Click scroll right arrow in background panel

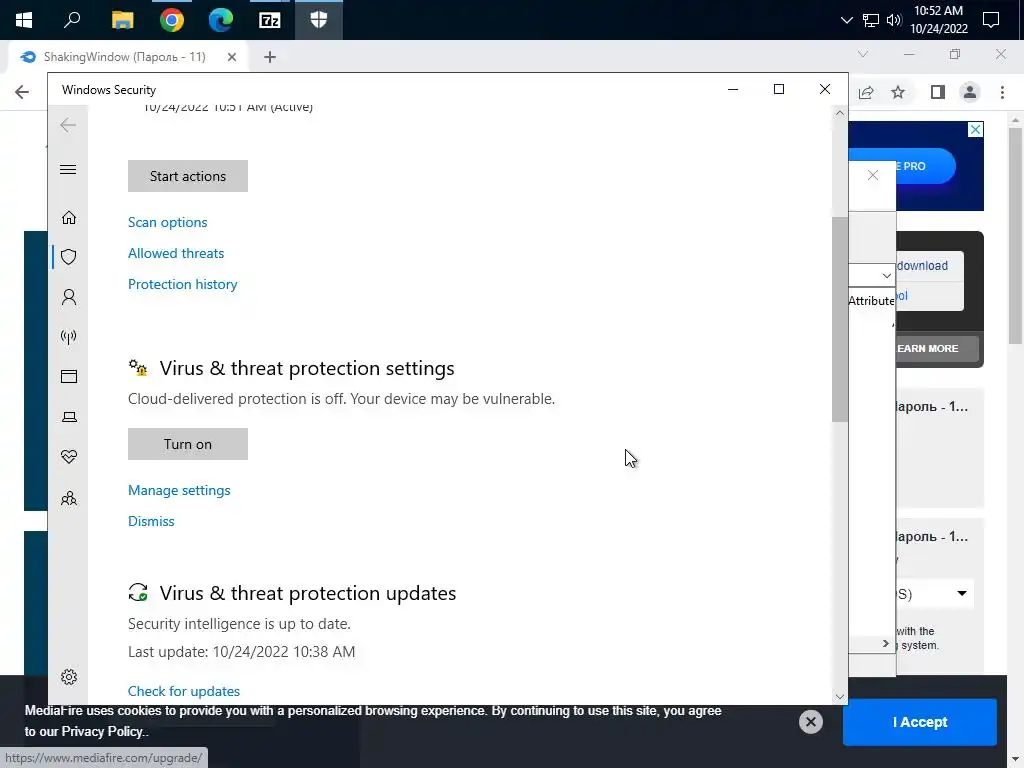(x=886, y=644)
